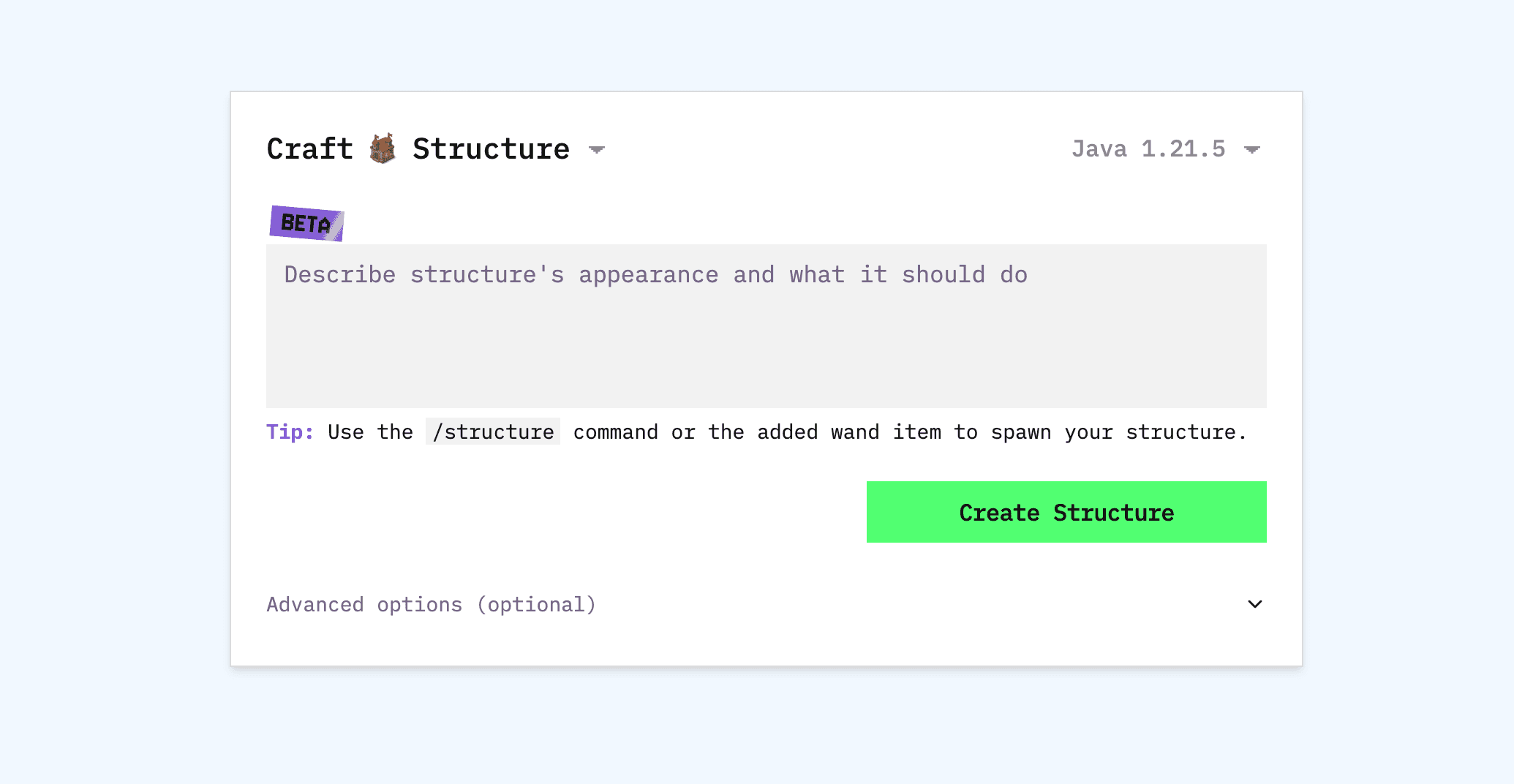Click the green Create Structure area

[x=1066, y=512]
